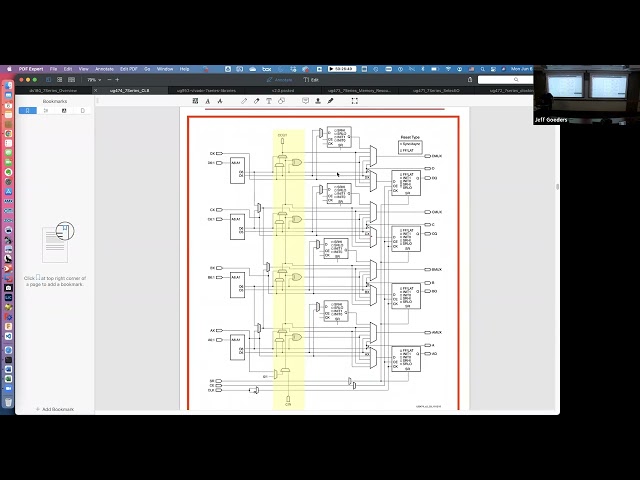The image size is (640, 480).
Task: Select the Stamp tool
Action: [x=318, y=101]
